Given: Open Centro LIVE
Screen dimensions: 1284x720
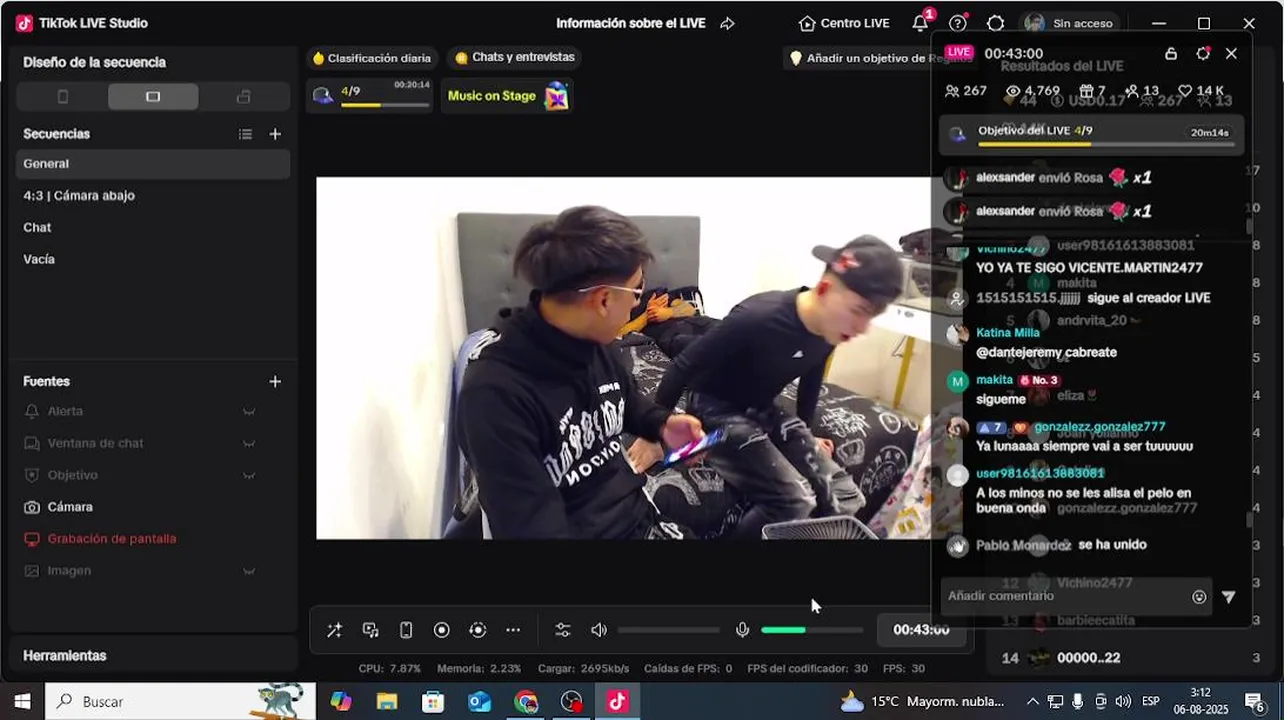Looking at the screenshot, I should tap(845, 23).
